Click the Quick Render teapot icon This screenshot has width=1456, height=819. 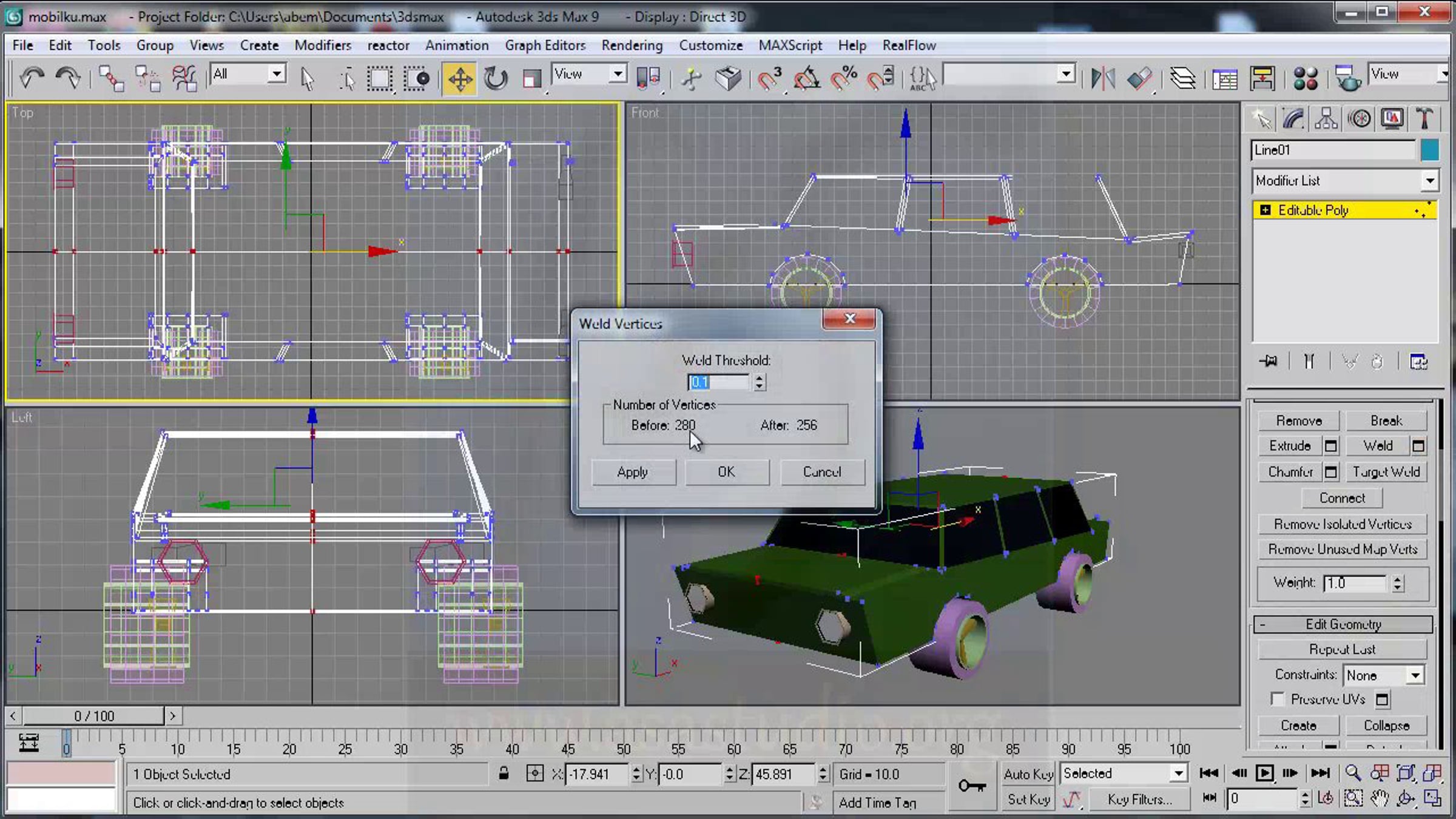click(1347, 79)
